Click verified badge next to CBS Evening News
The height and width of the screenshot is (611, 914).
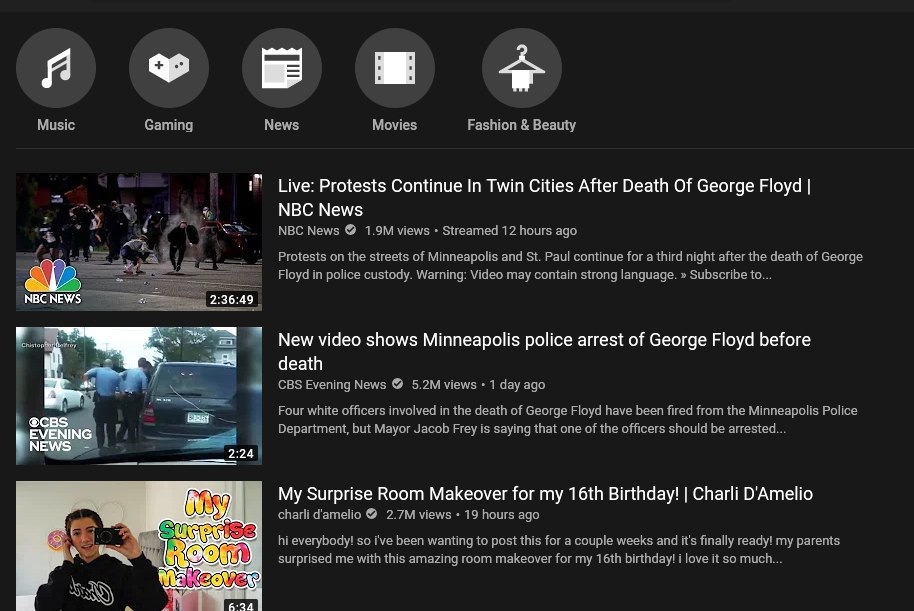click(x=398, y=384)
